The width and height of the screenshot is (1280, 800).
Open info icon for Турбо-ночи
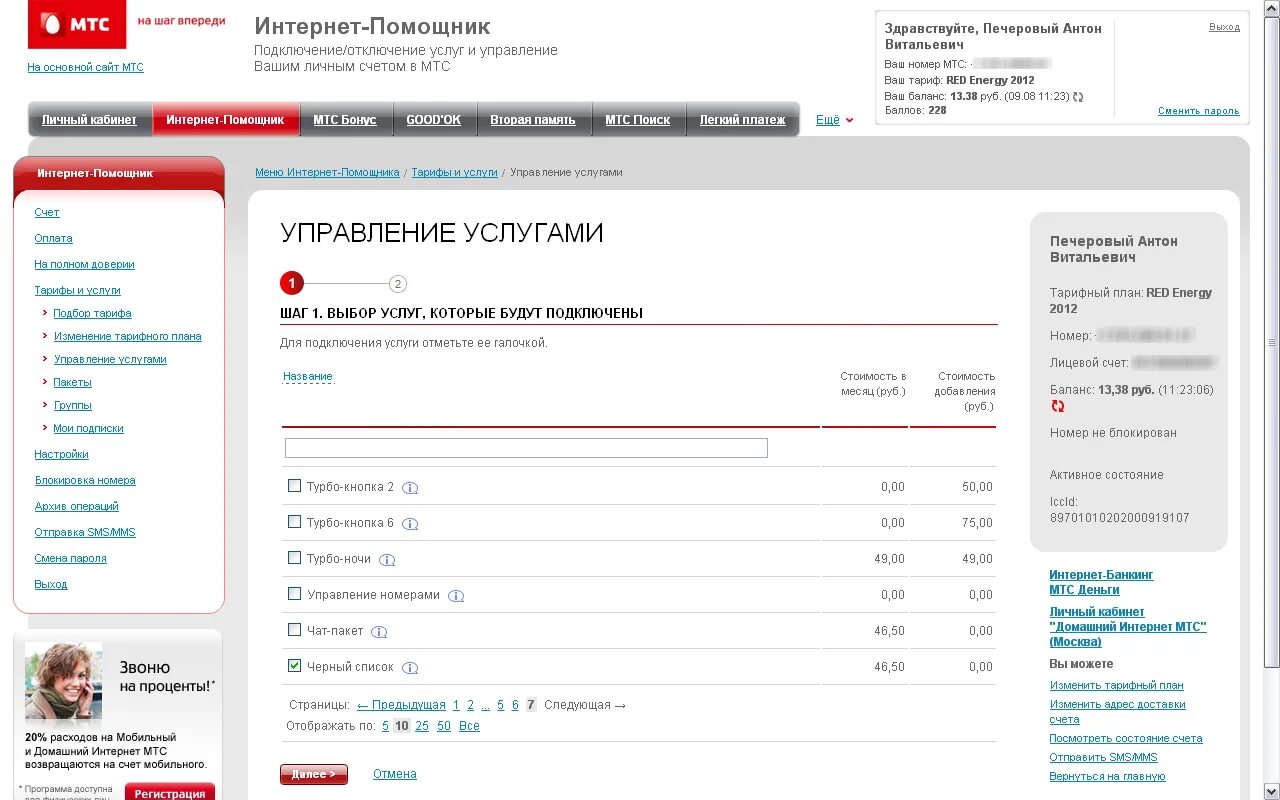387,560
